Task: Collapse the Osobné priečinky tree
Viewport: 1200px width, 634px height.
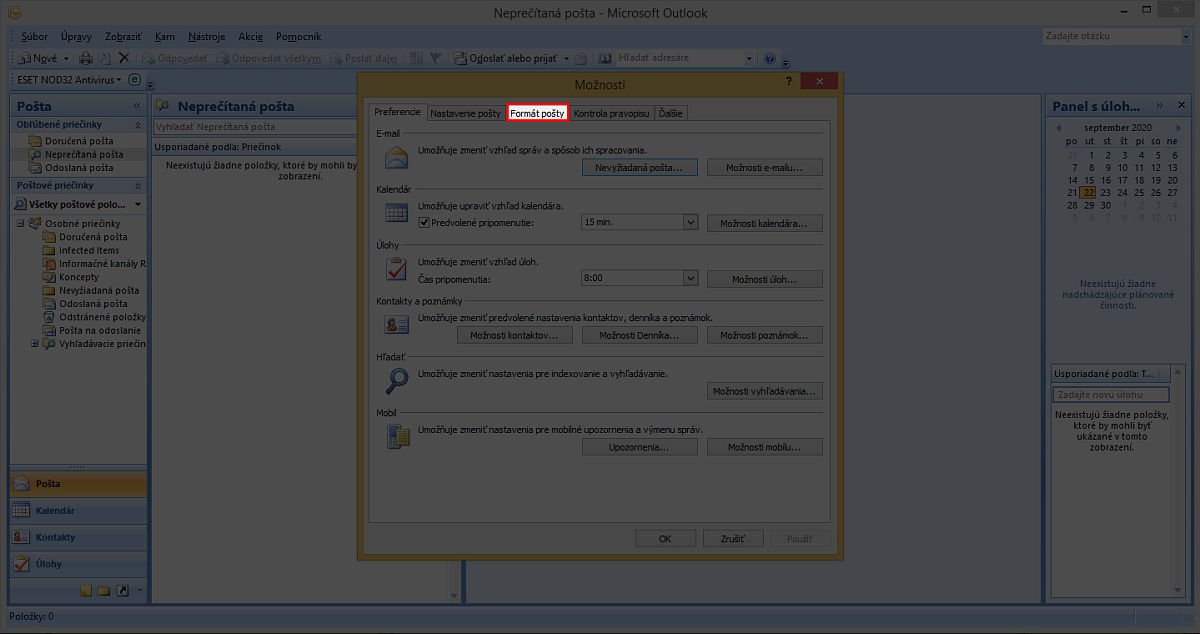Action: click(21, 224)
